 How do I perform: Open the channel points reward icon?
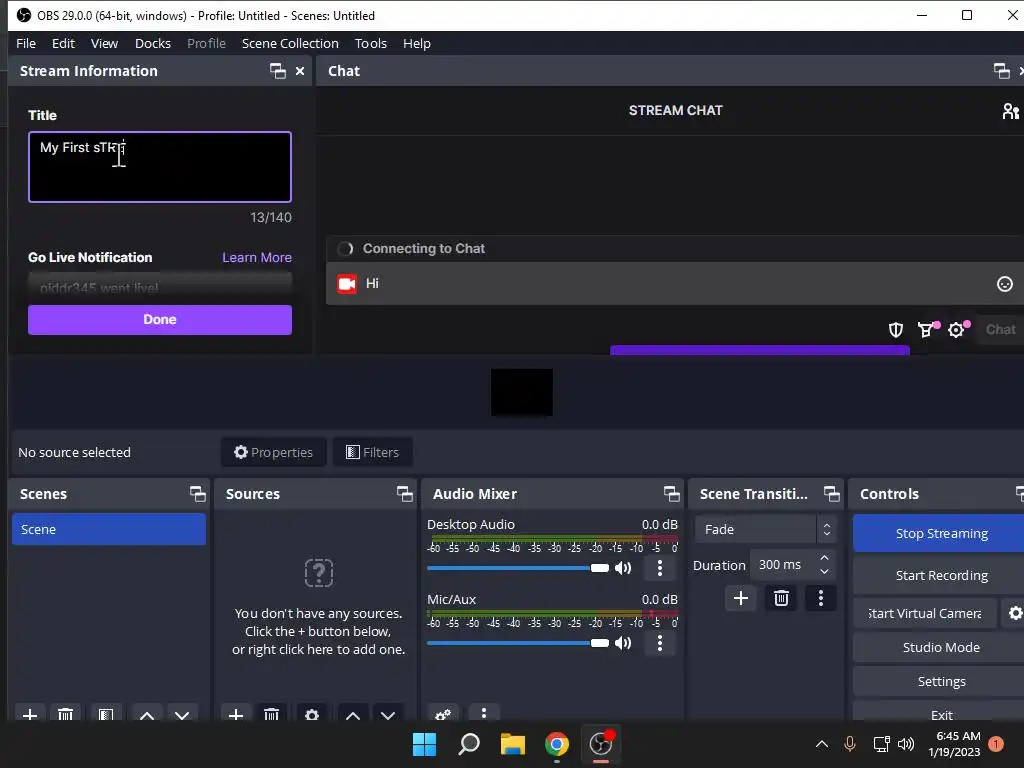pos(926,330)
